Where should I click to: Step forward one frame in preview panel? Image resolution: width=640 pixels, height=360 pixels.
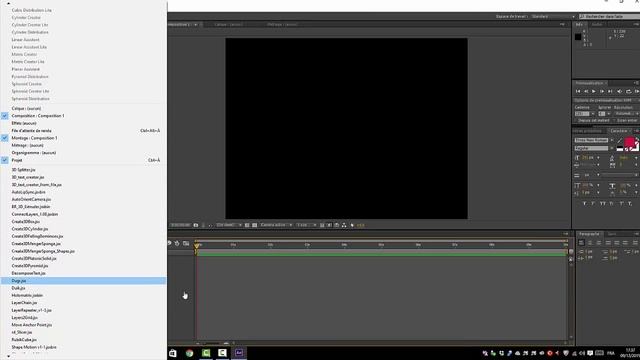602,91
